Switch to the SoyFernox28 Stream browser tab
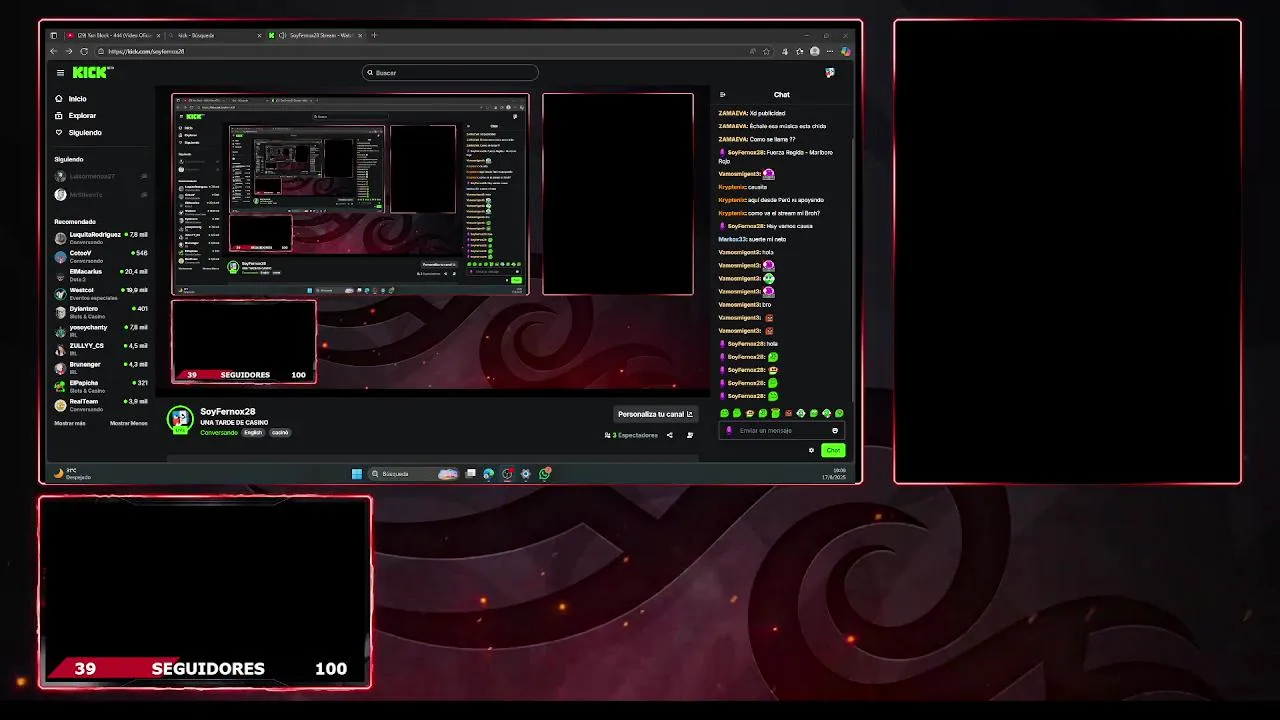The width and height of the screenshot is (1280, 720). coord(313,35)
